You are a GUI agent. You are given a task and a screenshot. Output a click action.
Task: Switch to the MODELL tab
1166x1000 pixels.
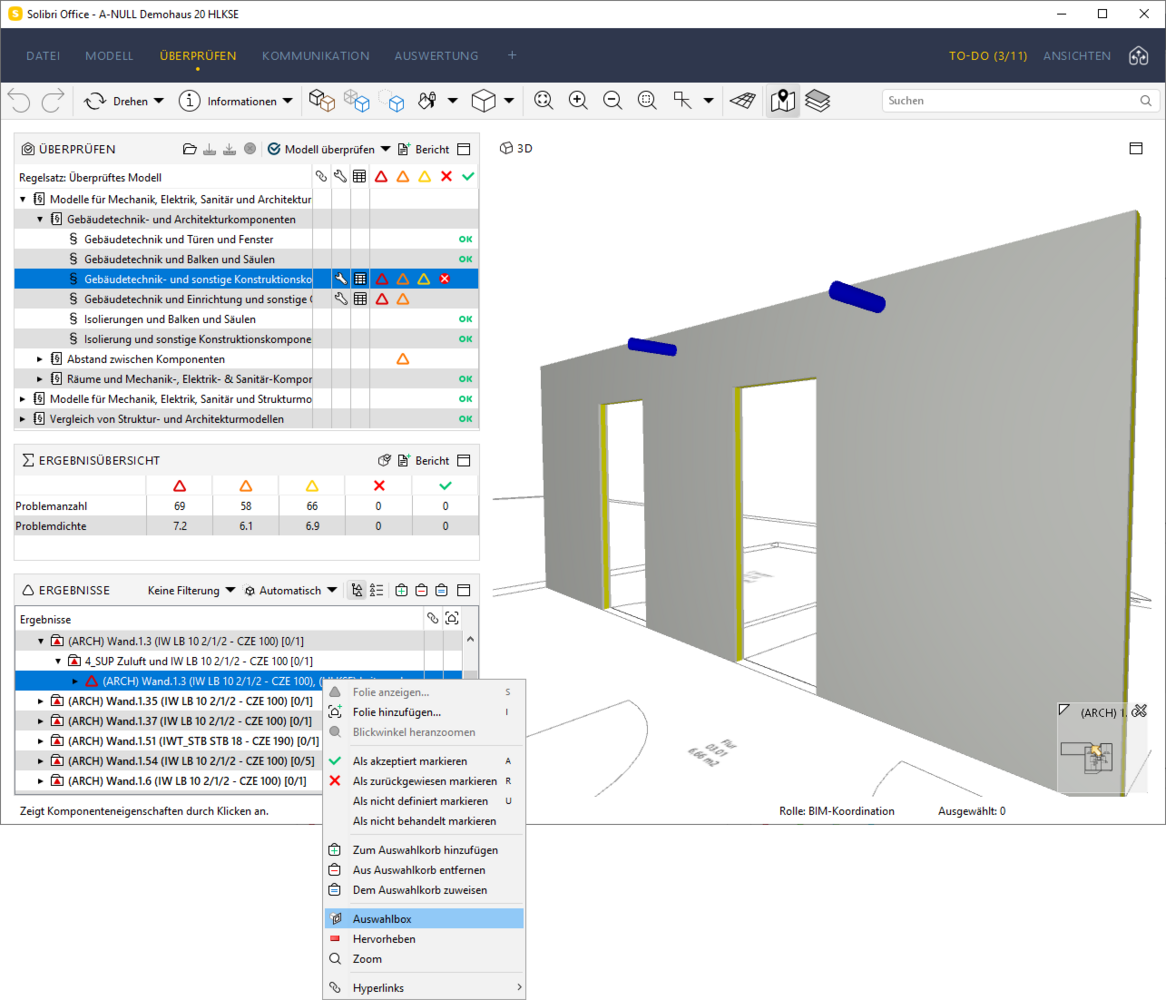tap(109, 56)
